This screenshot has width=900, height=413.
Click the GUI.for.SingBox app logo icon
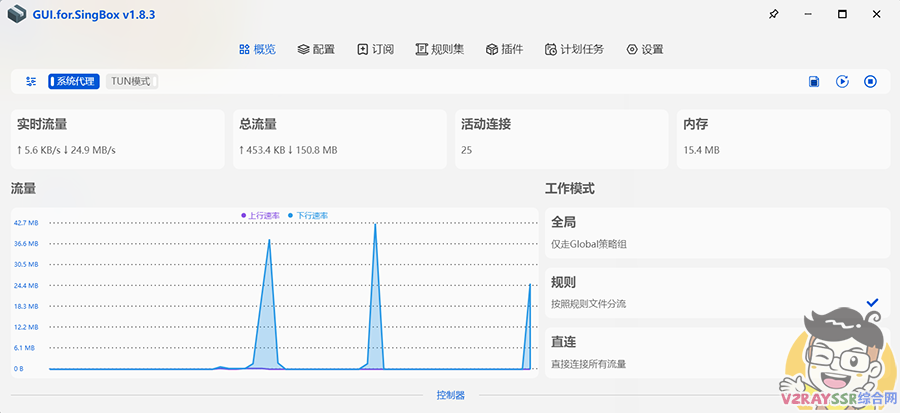coord(17,14)
